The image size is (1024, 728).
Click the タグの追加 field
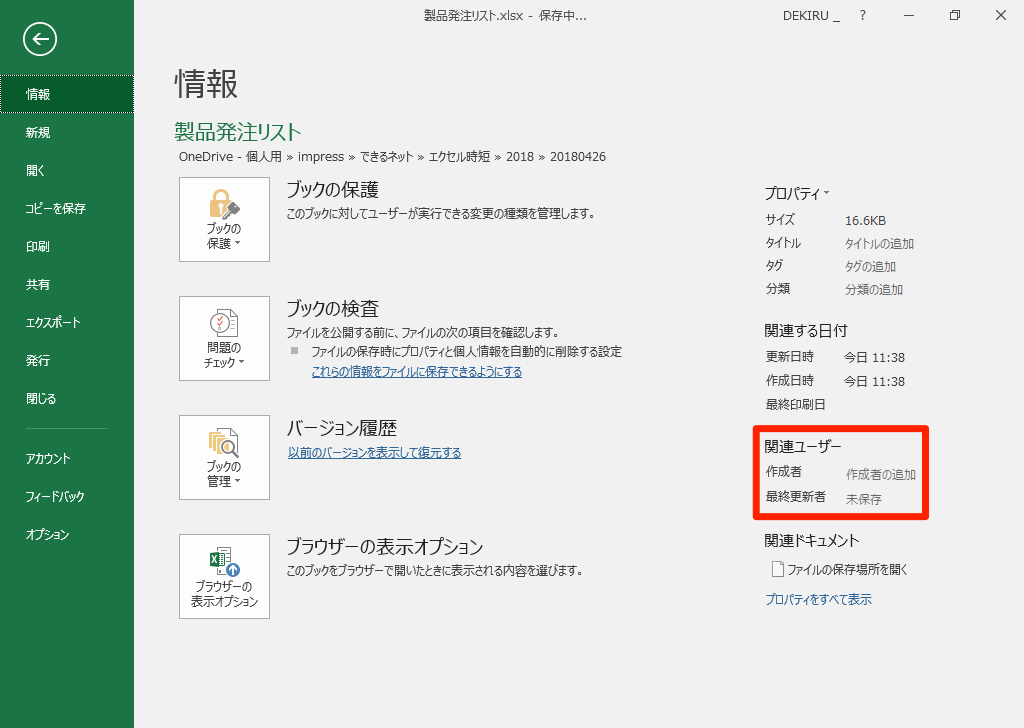(870, 266)
